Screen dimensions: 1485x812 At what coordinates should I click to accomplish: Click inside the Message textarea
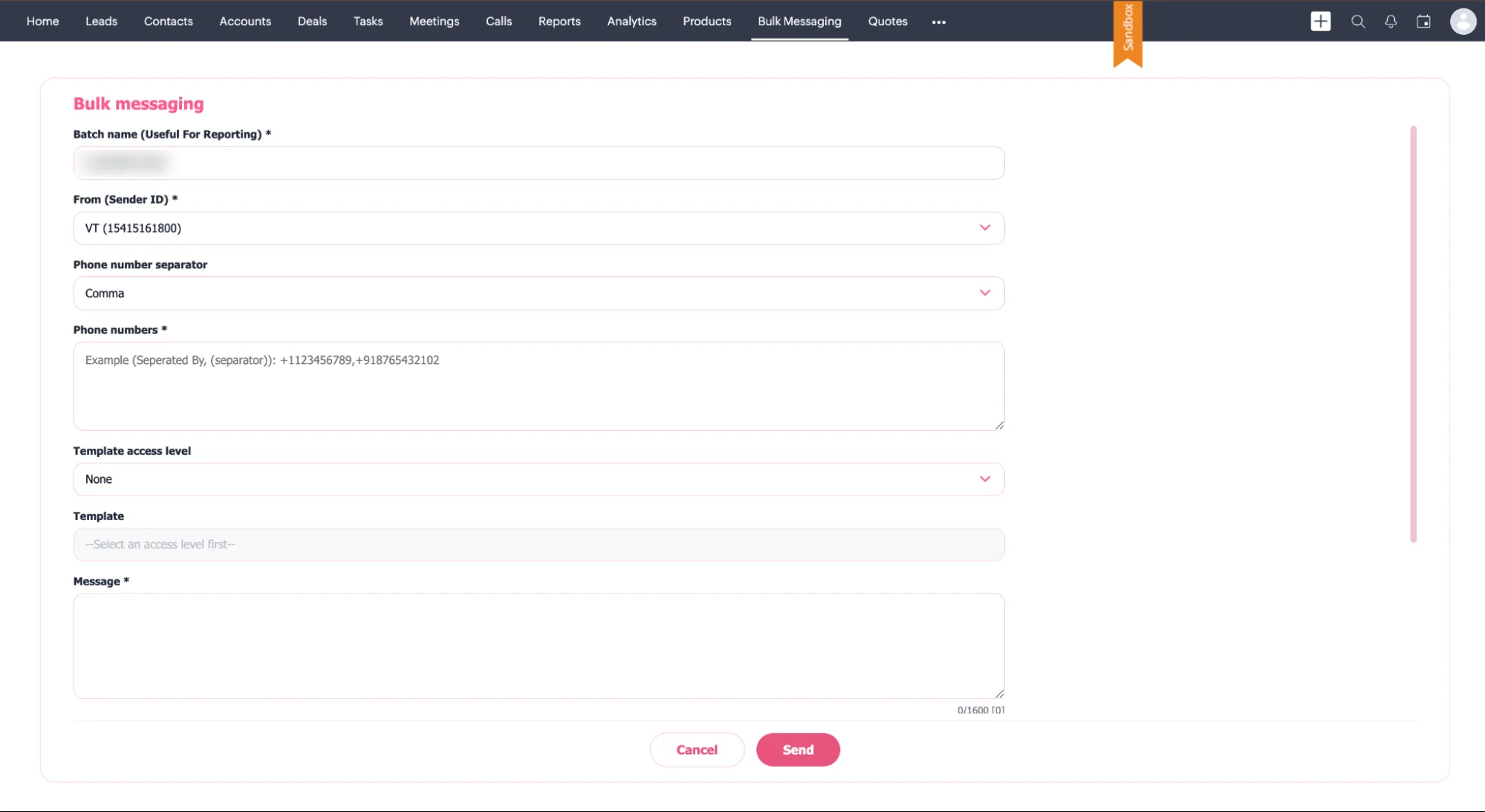539,646
